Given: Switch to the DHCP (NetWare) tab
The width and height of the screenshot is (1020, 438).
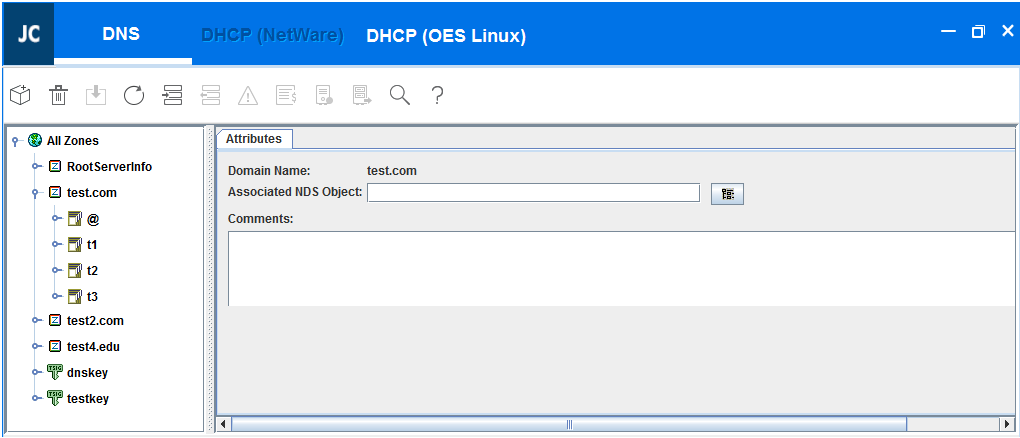Looking at the screenshot, I should pos(272,35).
